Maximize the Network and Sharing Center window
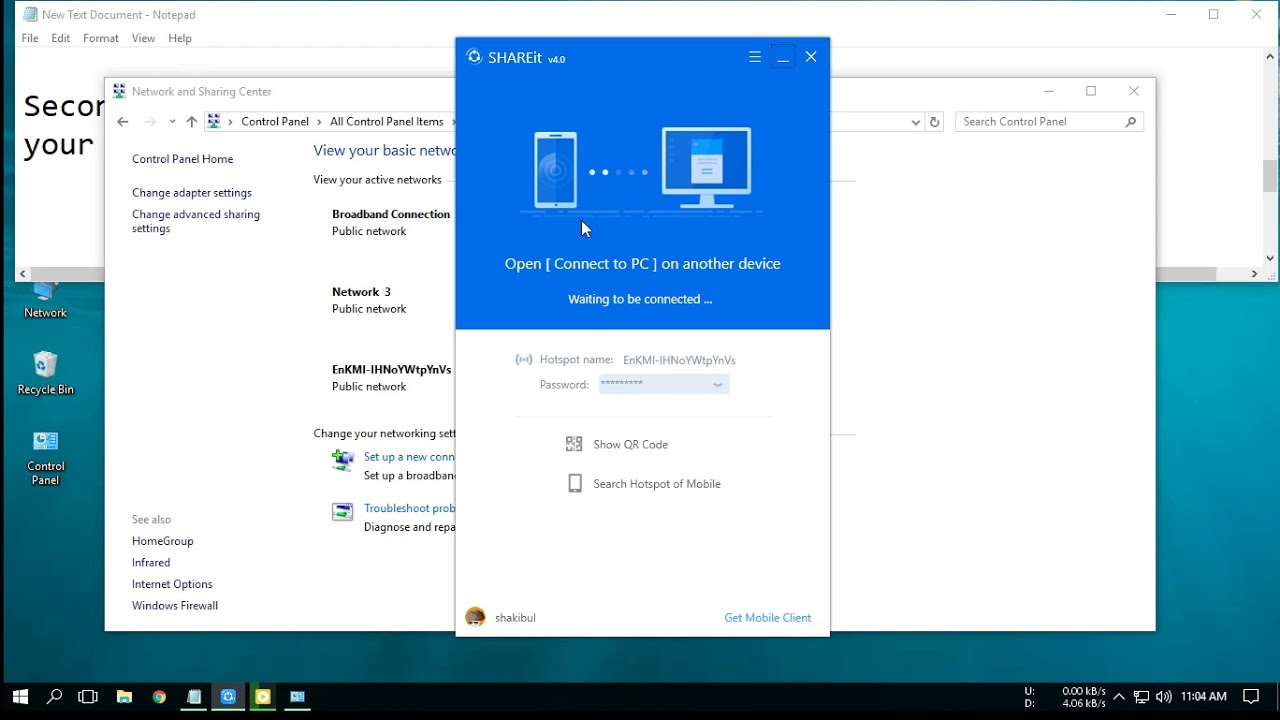 [1091, 91]
